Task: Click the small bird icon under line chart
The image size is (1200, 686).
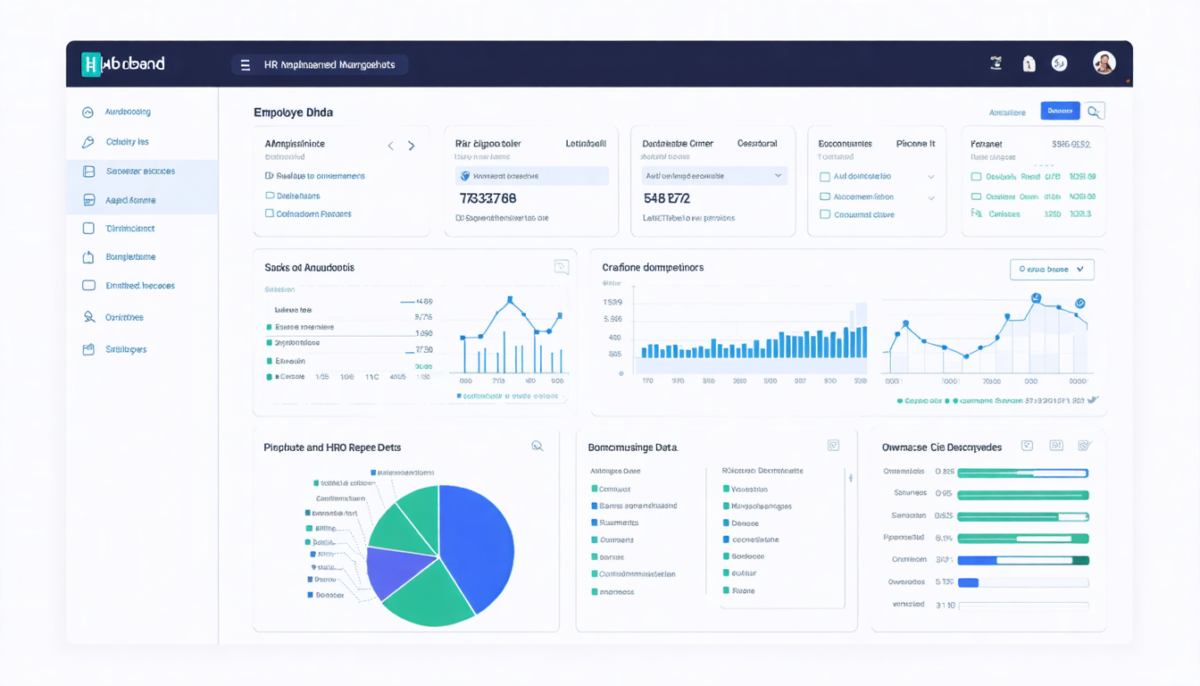Action: (x=1092, y=399)
